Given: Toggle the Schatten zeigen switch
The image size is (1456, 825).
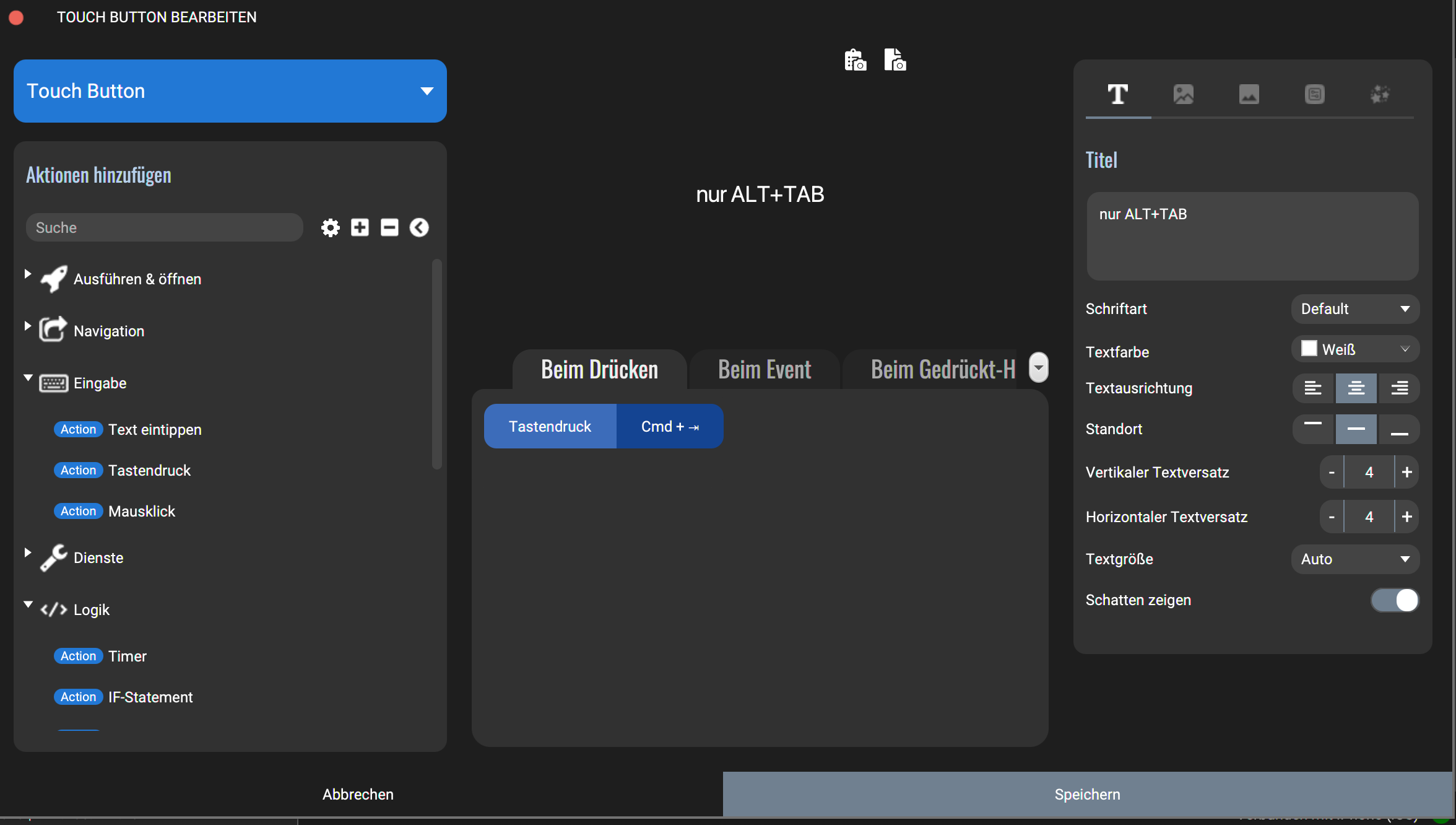Looking at the screenshot, I should tap(1395, 600).
